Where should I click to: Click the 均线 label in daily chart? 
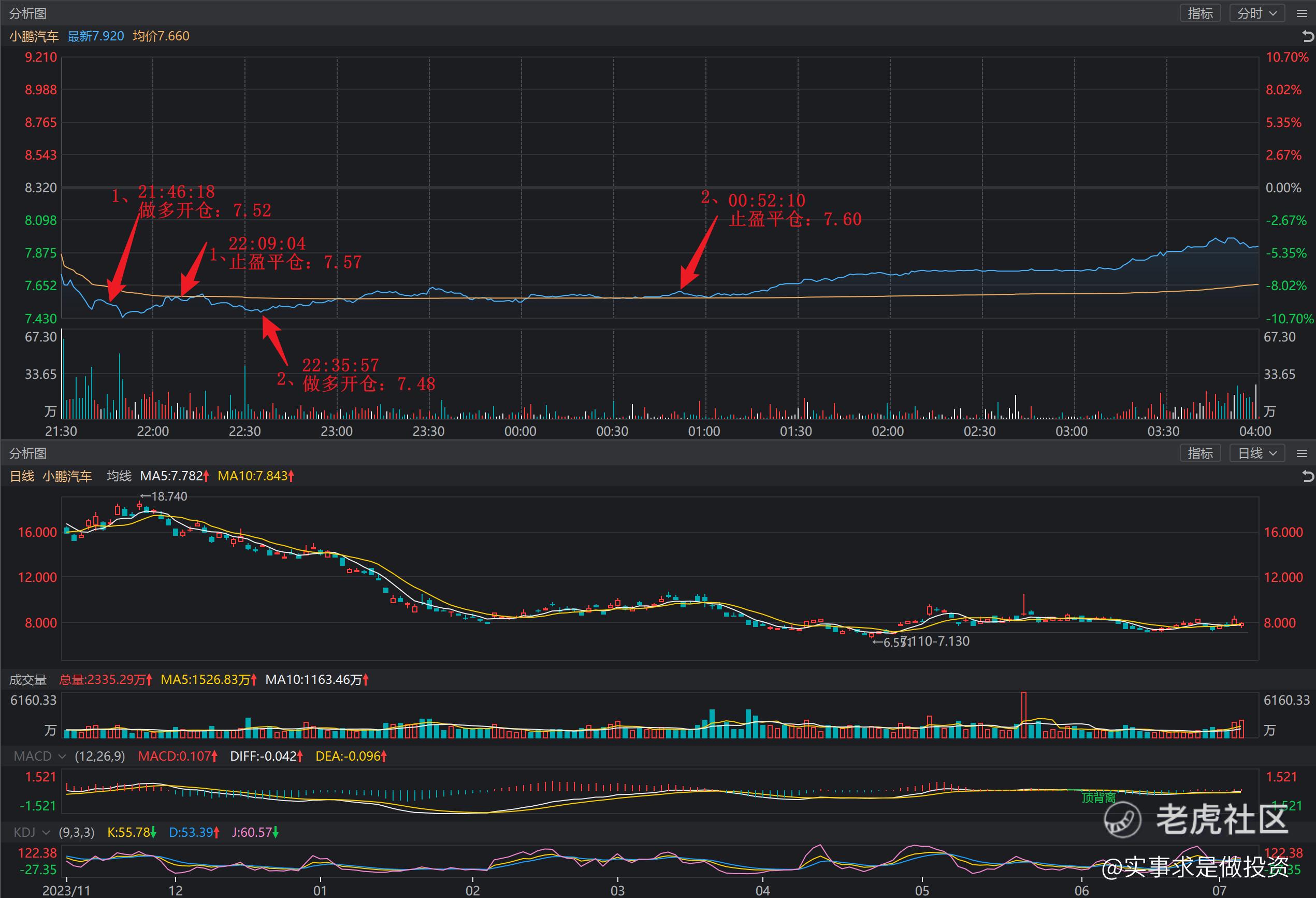tap(119, 476)
